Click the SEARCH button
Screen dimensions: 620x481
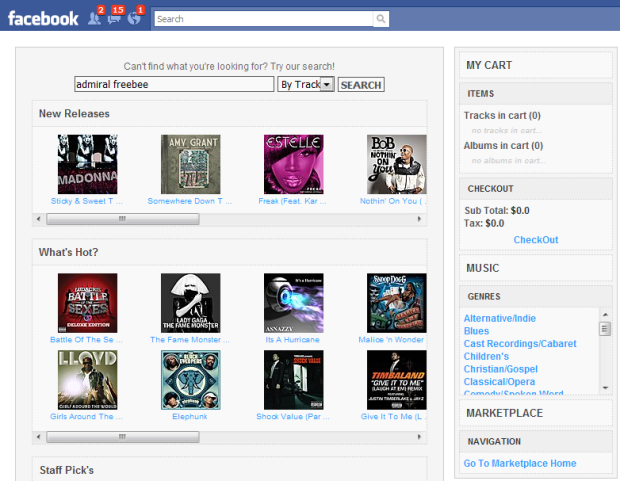[x=361, y=85]
